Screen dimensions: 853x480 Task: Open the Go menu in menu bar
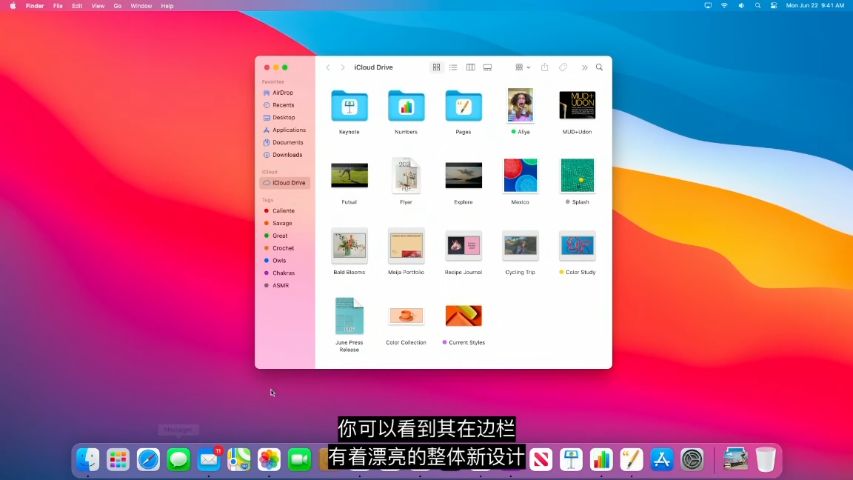point(117,5)
